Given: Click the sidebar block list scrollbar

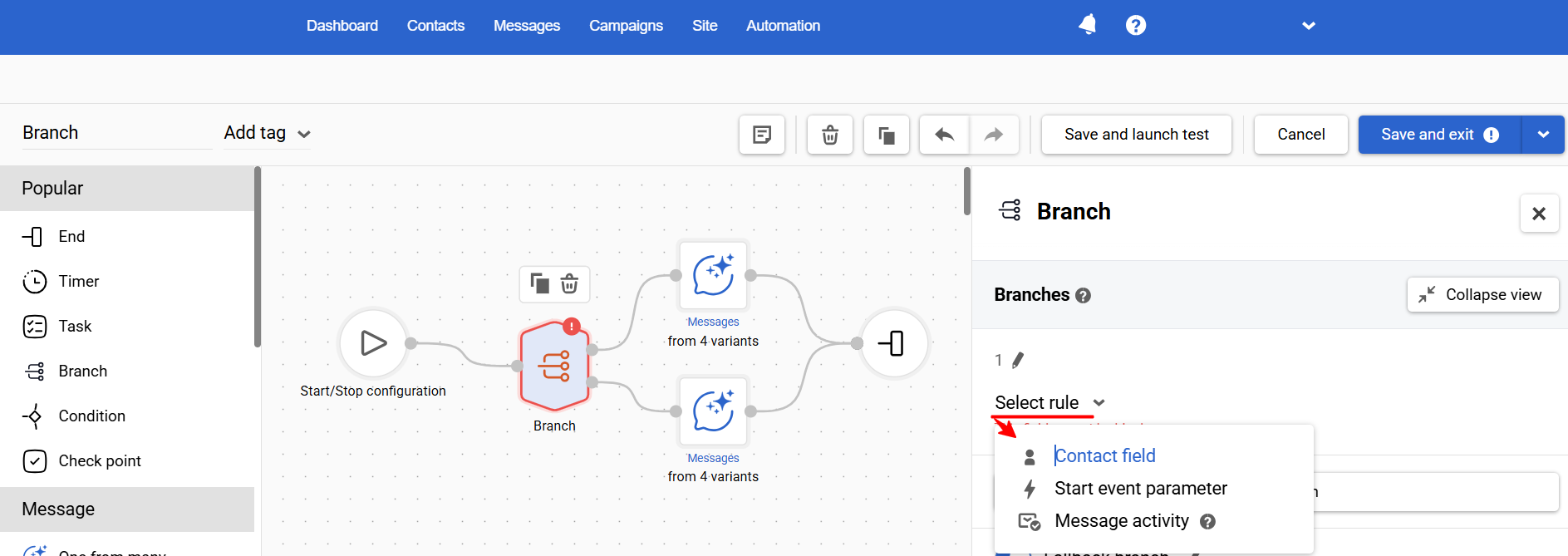Looking at the screenshot, I should click(x=258, y=257).
